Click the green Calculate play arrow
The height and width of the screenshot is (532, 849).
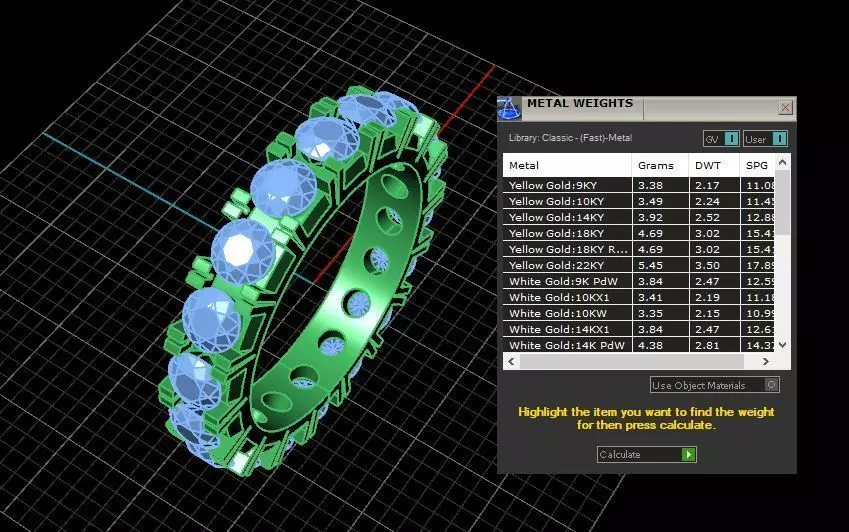pos(688,455)
